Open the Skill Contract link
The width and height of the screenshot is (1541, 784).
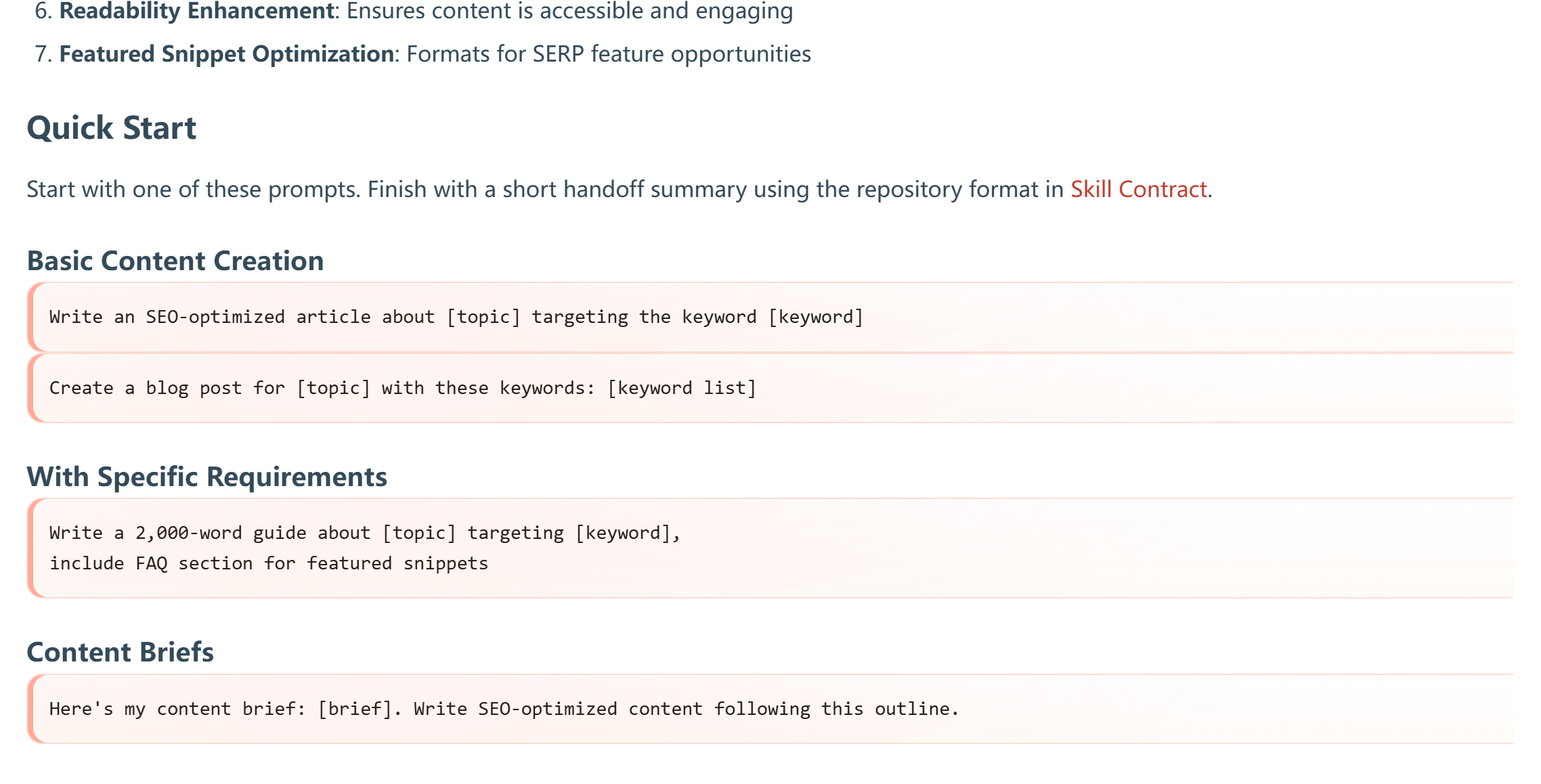tap(1138, 190)
